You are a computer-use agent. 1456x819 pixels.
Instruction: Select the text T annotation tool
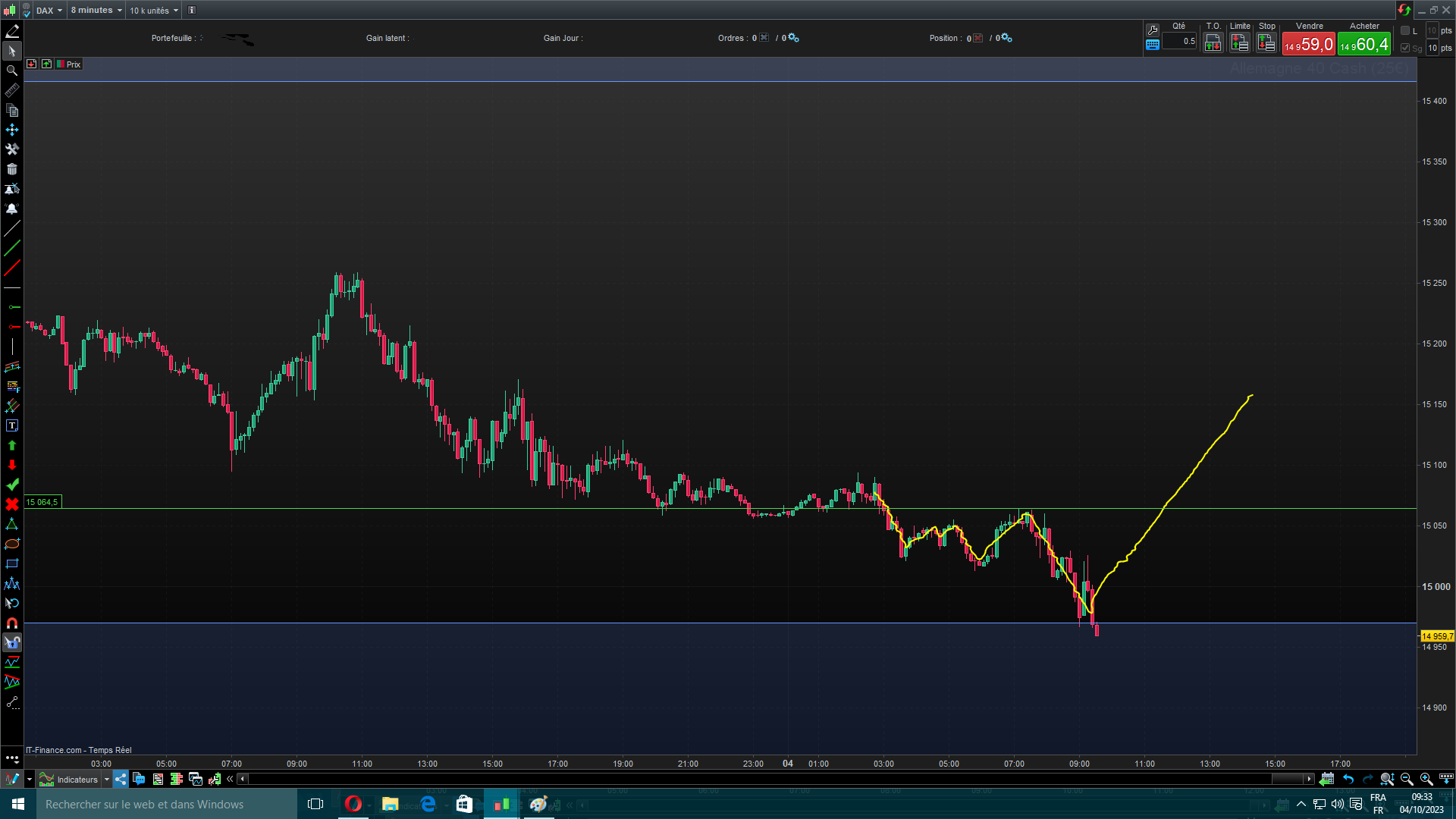pos(12,426)
